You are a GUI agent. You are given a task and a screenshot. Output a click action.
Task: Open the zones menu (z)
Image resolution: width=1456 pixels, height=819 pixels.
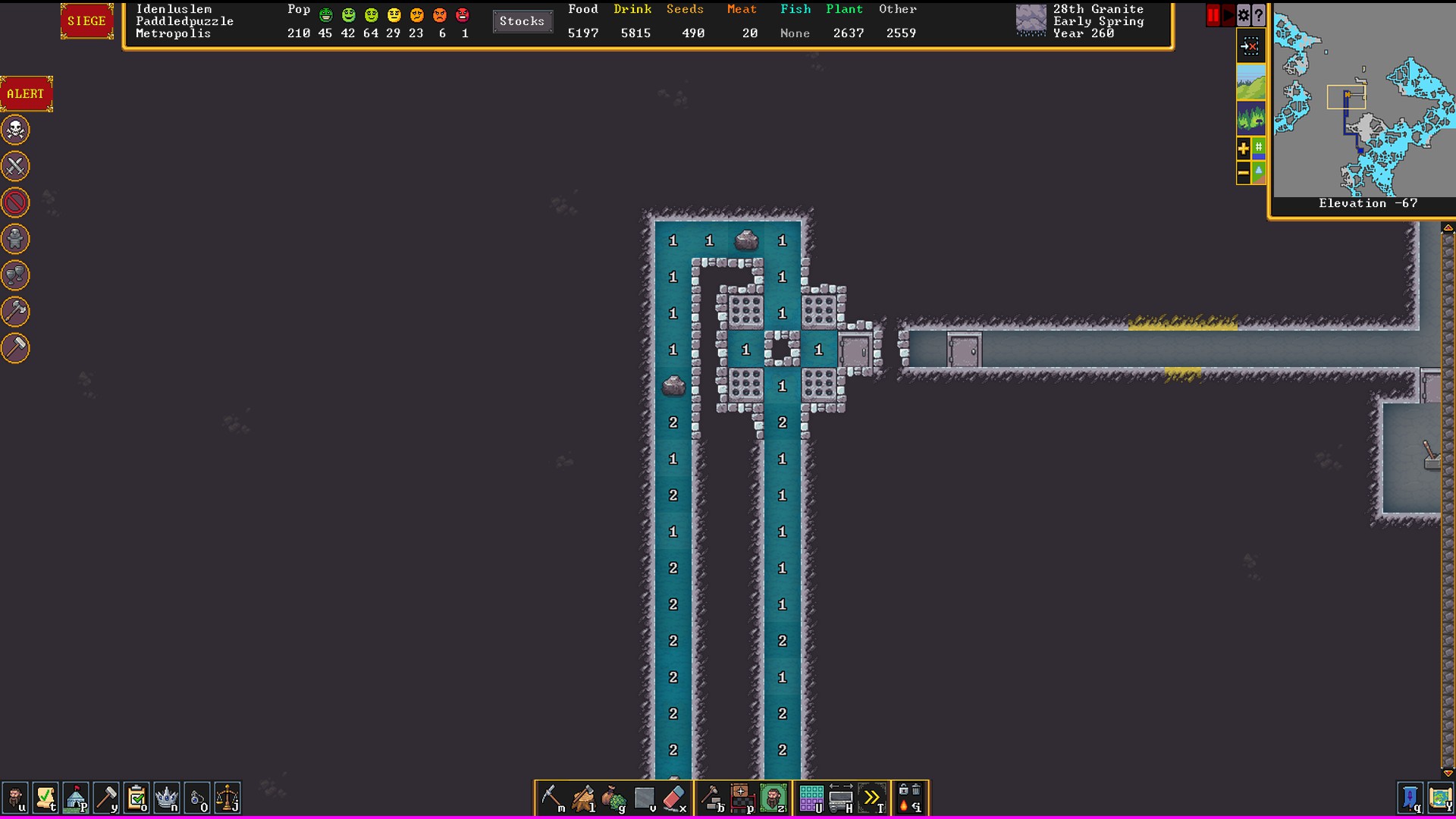coord(773,799)
